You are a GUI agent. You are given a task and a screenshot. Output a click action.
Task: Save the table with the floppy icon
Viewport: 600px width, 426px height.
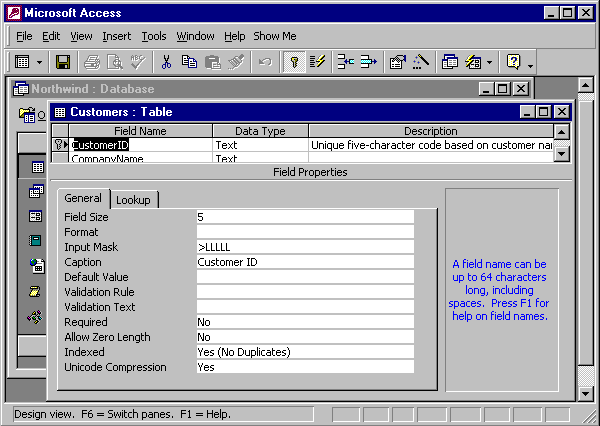tap(62, 62)
